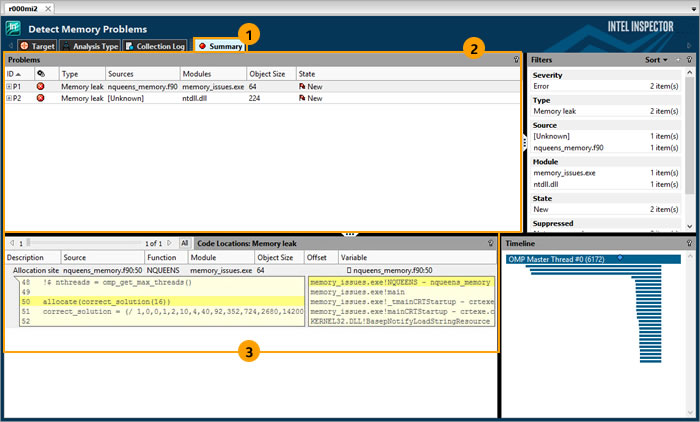Click the error icon in row P2
This screenshot has height=422, width=700.
(41, 98)
